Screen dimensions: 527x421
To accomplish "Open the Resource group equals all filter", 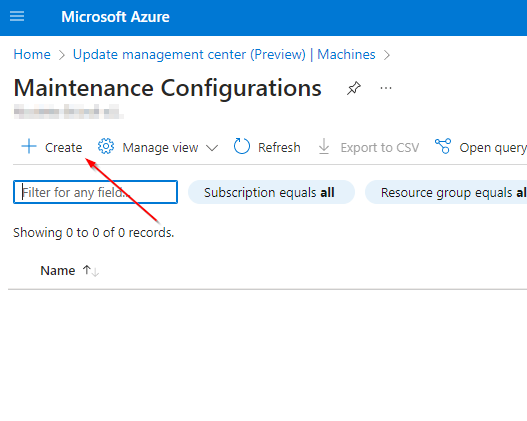I will (446, 192).
